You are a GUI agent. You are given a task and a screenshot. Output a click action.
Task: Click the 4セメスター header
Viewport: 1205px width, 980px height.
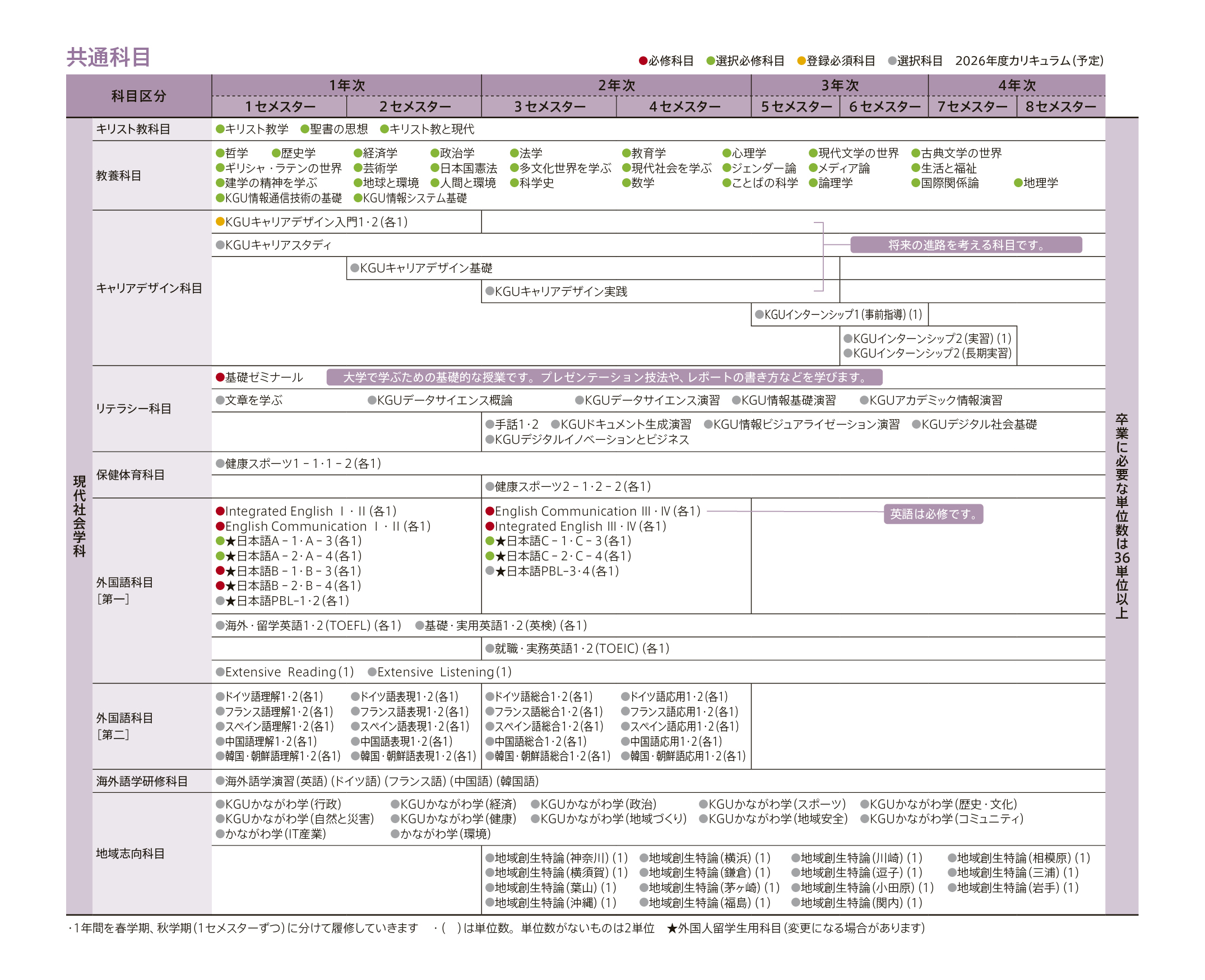(684, 106)
